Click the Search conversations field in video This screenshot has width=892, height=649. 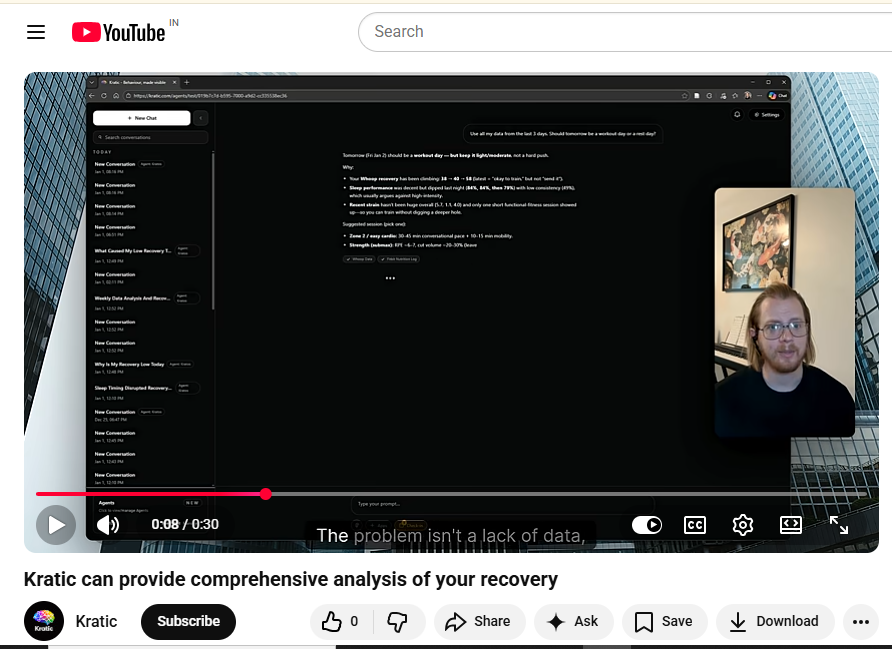click(x=150, y=137)
